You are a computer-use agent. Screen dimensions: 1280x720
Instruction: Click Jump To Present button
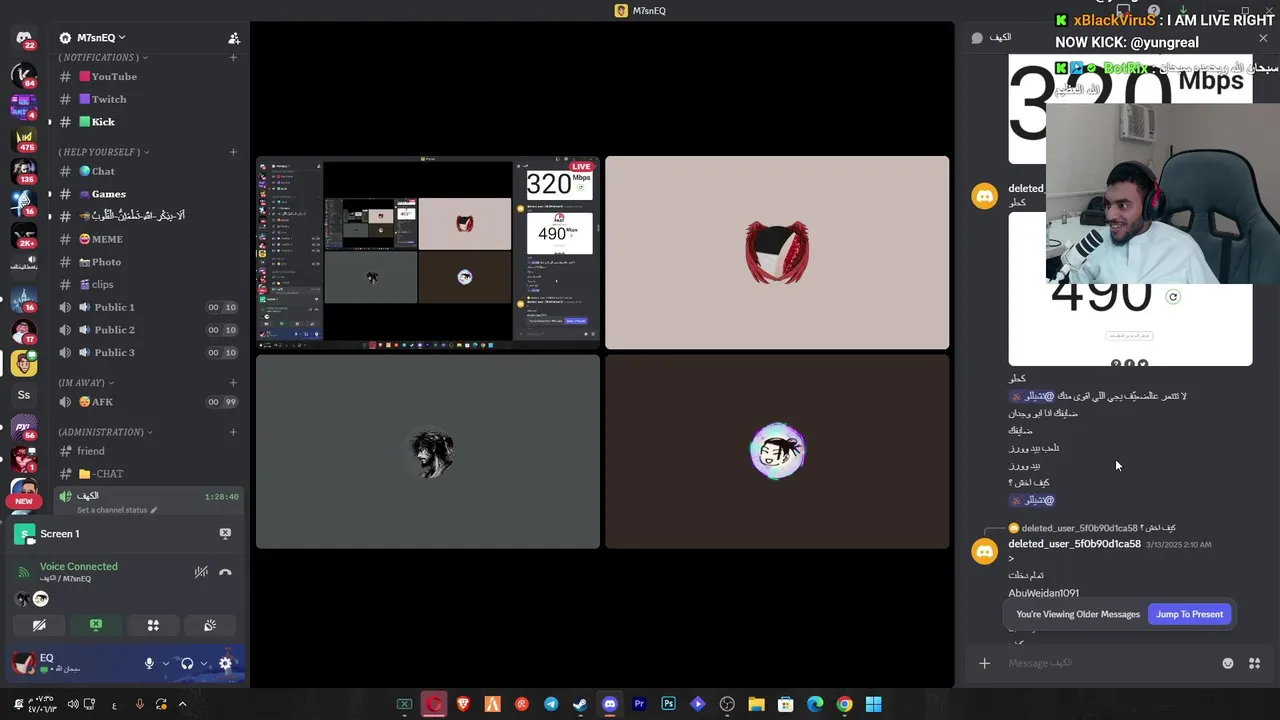point(1189,614)
